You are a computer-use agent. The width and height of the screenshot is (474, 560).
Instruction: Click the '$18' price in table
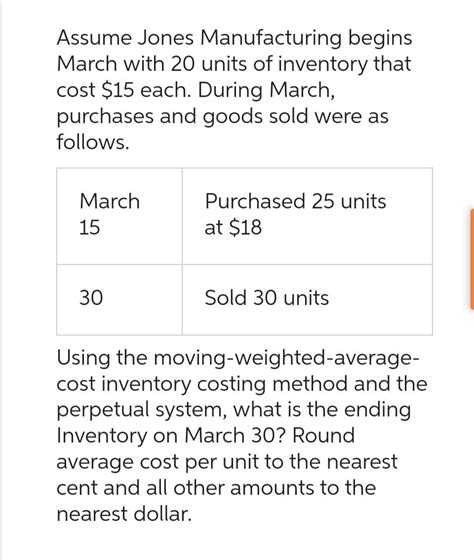[245, 227]
